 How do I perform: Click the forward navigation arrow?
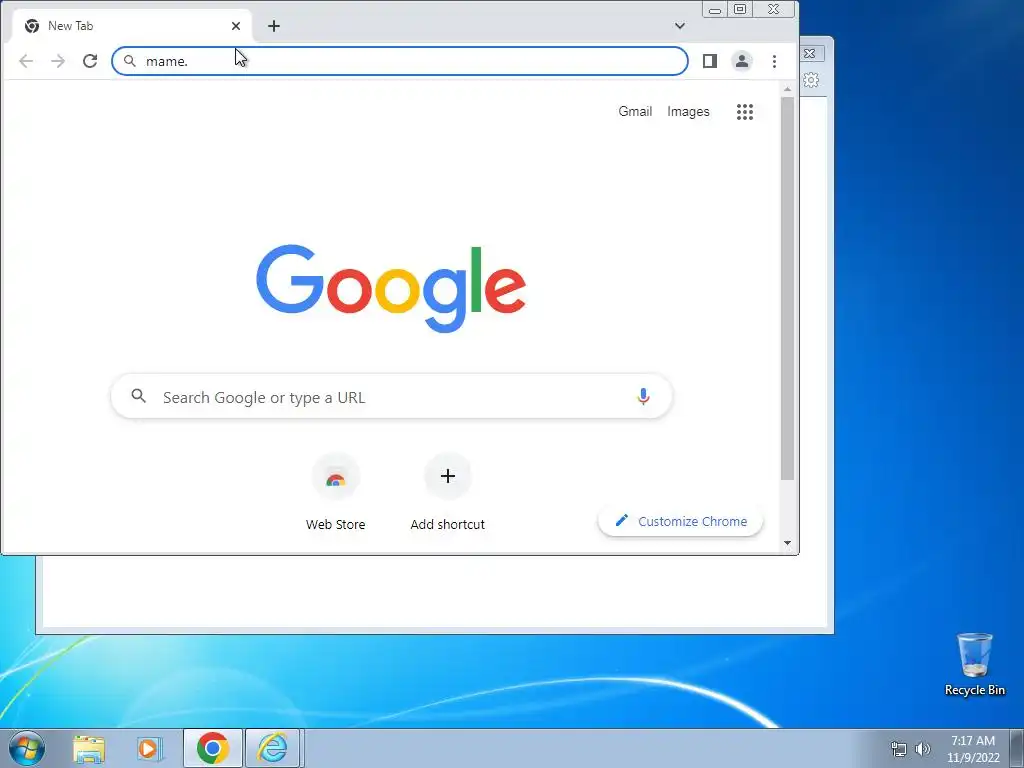click(58, 61)
